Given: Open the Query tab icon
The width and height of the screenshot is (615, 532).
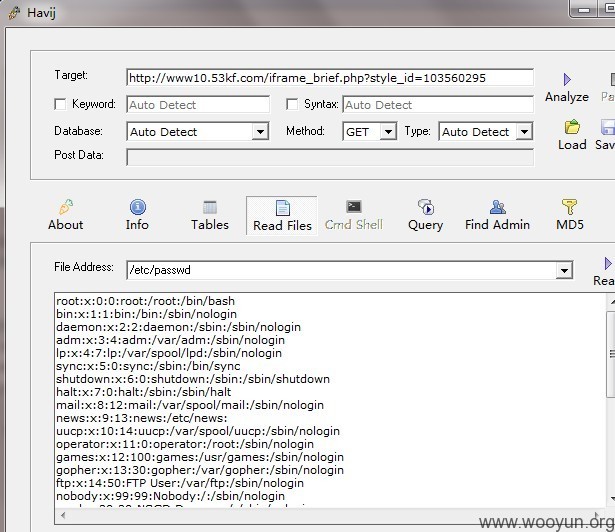Looking at the screenshot, I should pos(426,207).
